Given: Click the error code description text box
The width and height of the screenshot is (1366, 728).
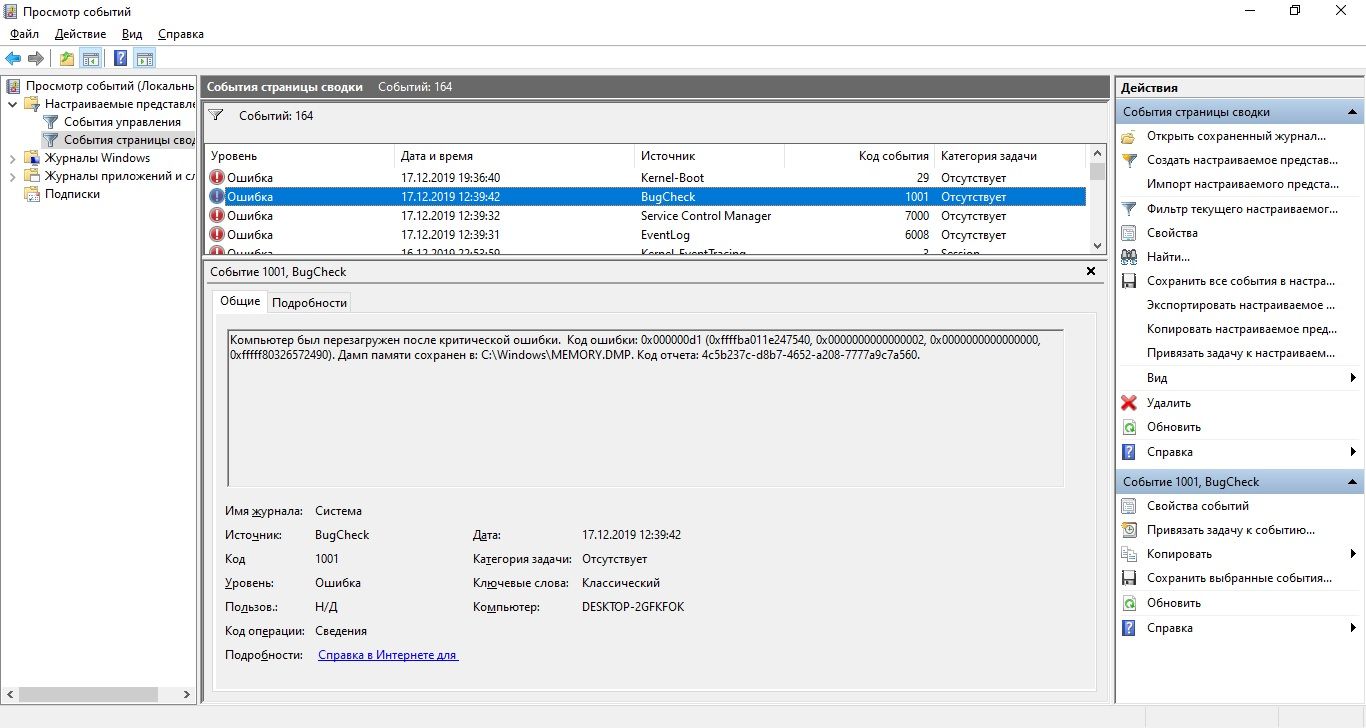Looking at the screenshot, I should pos(646,408).
